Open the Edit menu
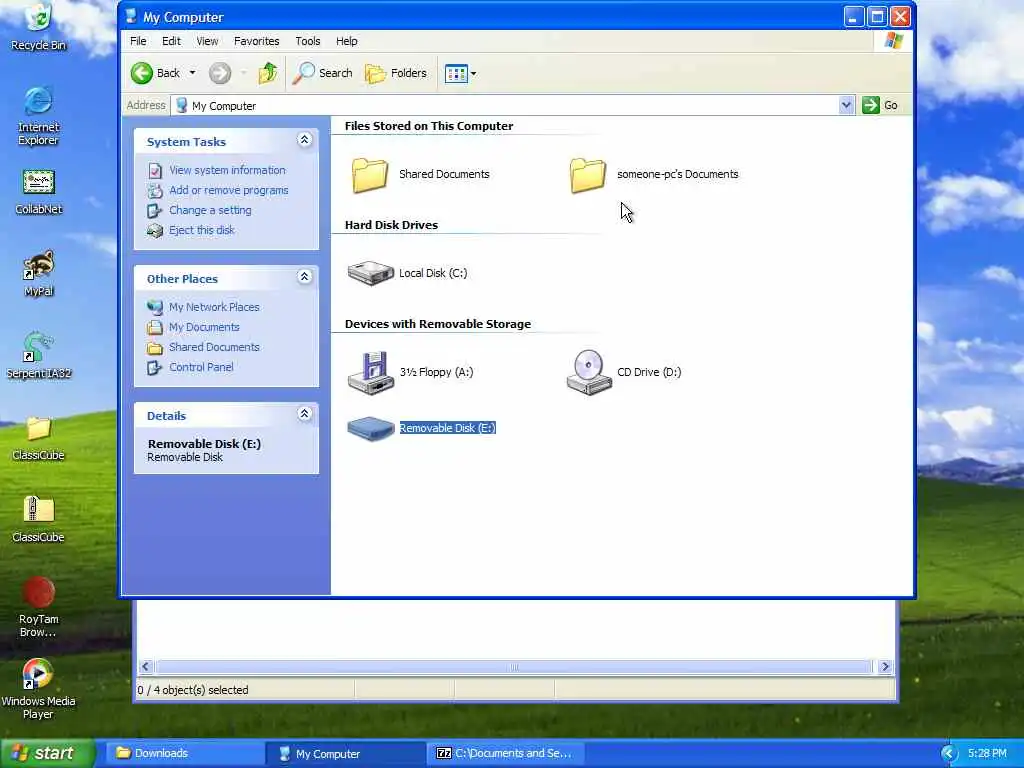The height and width of the screenshot is (768, 1024). [171, 41]
